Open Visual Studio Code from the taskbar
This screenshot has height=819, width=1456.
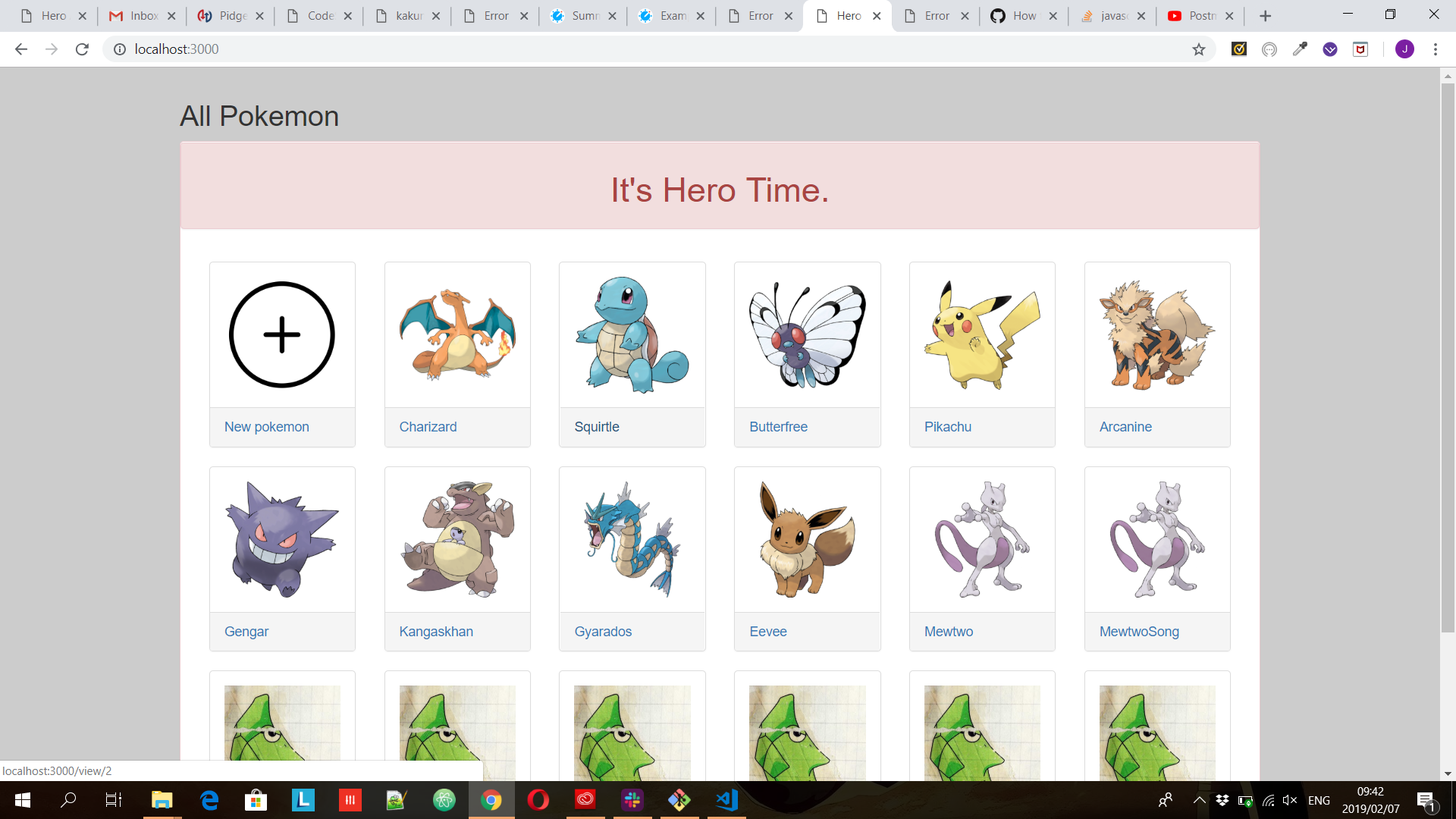[726, 800]
